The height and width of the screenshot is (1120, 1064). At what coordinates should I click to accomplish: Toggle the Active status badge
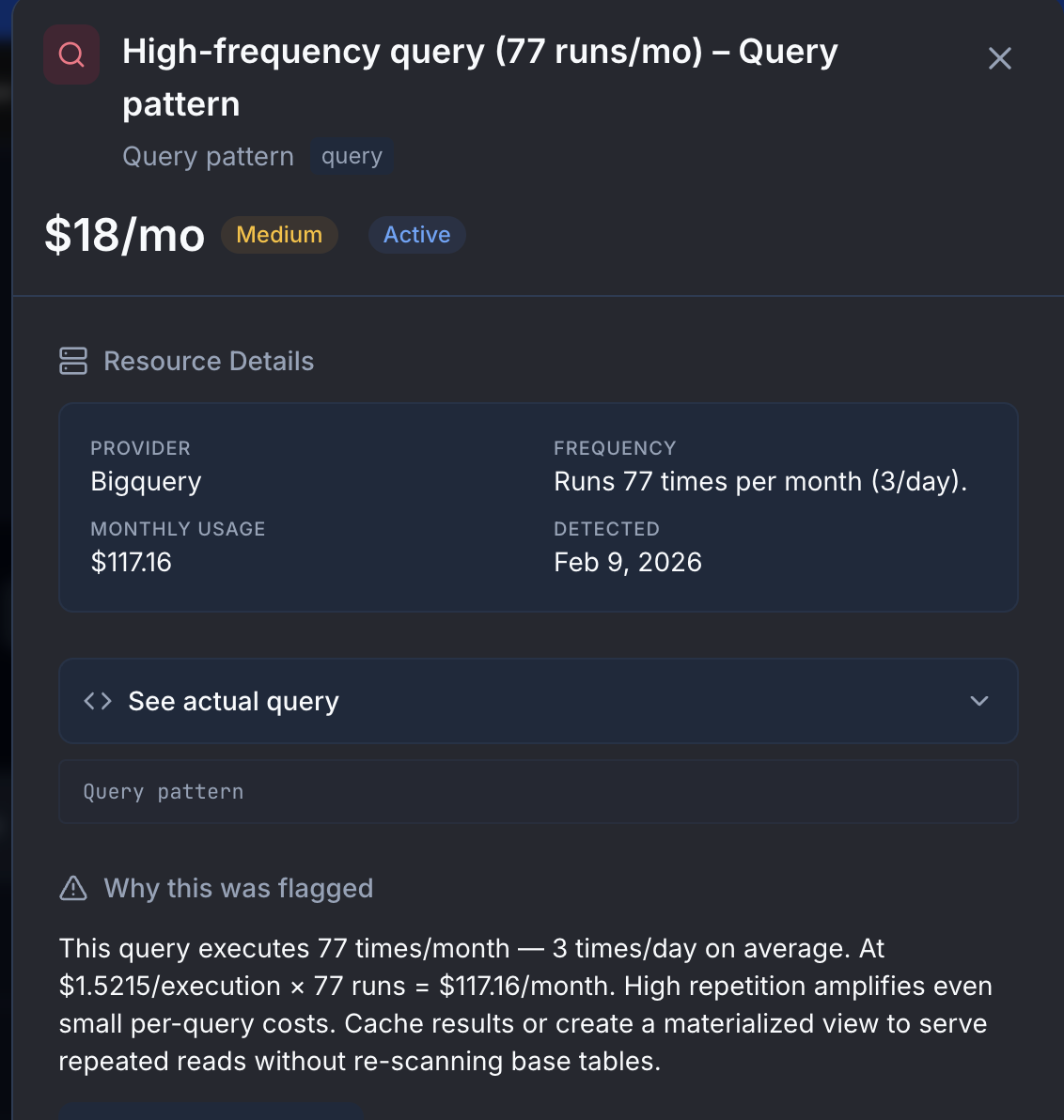point(416,235)
